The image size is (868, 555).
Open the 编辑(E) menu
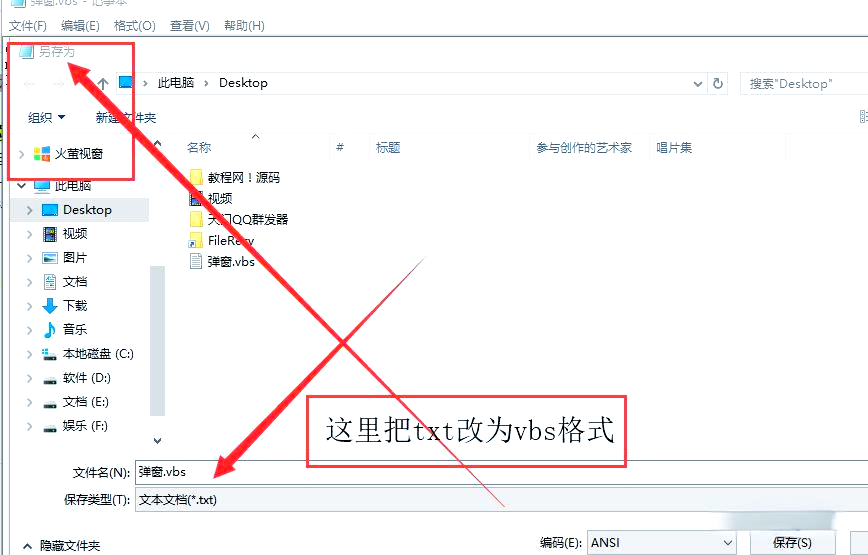pos(80,25)
